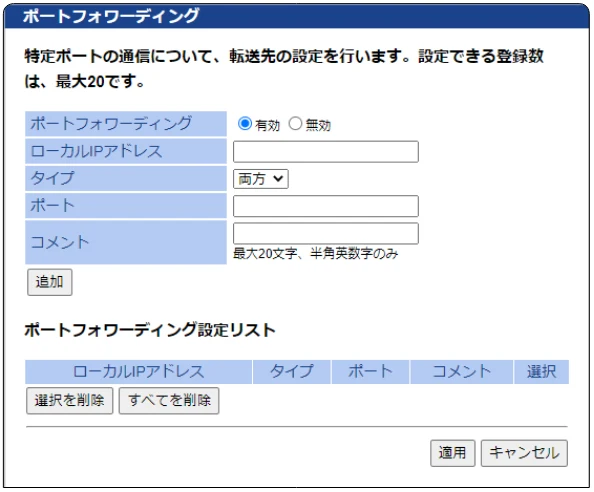Screen dimensions: 594x492
Task: Click the すべてを削除 button
Action: 169,400
